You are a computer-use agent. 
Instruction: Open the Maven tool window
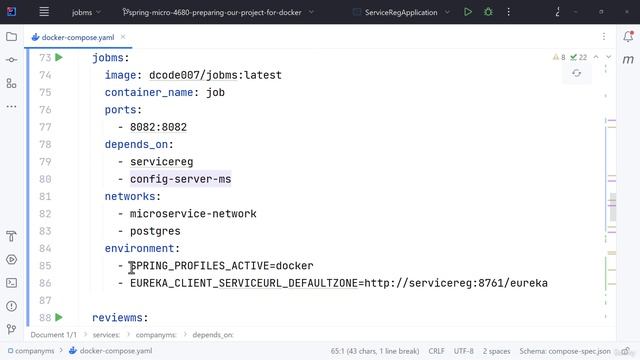[x=628, y=60]
